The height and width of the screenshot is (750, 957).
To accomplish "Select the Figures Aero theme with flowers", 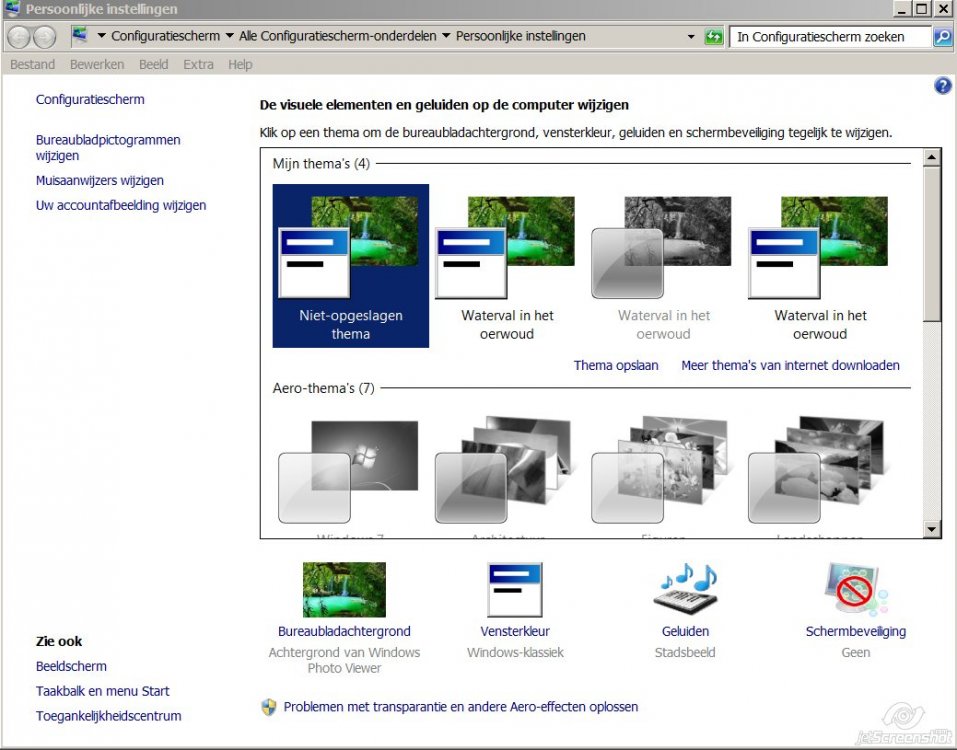I will 661,470.
